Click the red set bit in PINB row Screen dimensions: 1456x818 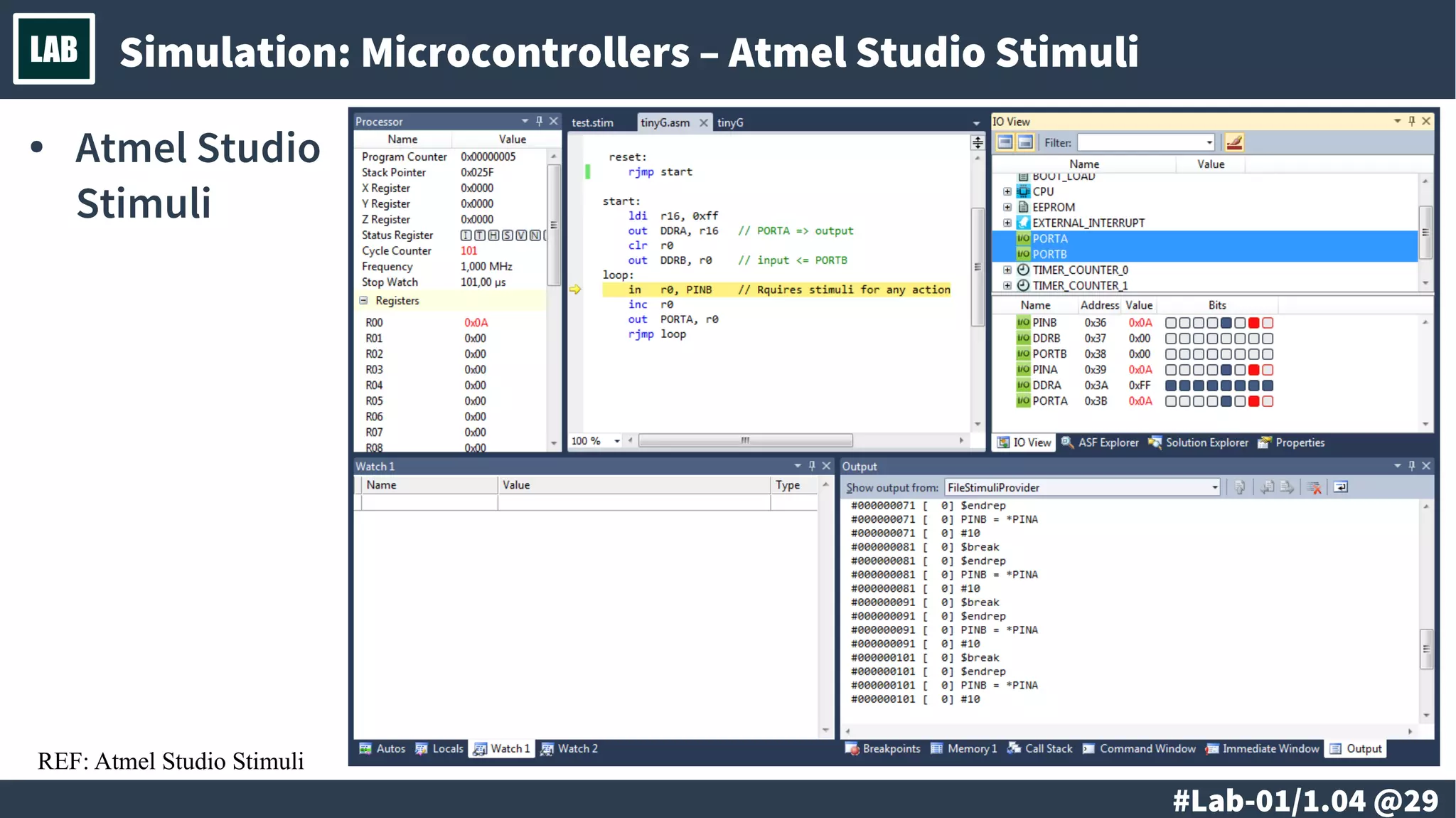1253,323
